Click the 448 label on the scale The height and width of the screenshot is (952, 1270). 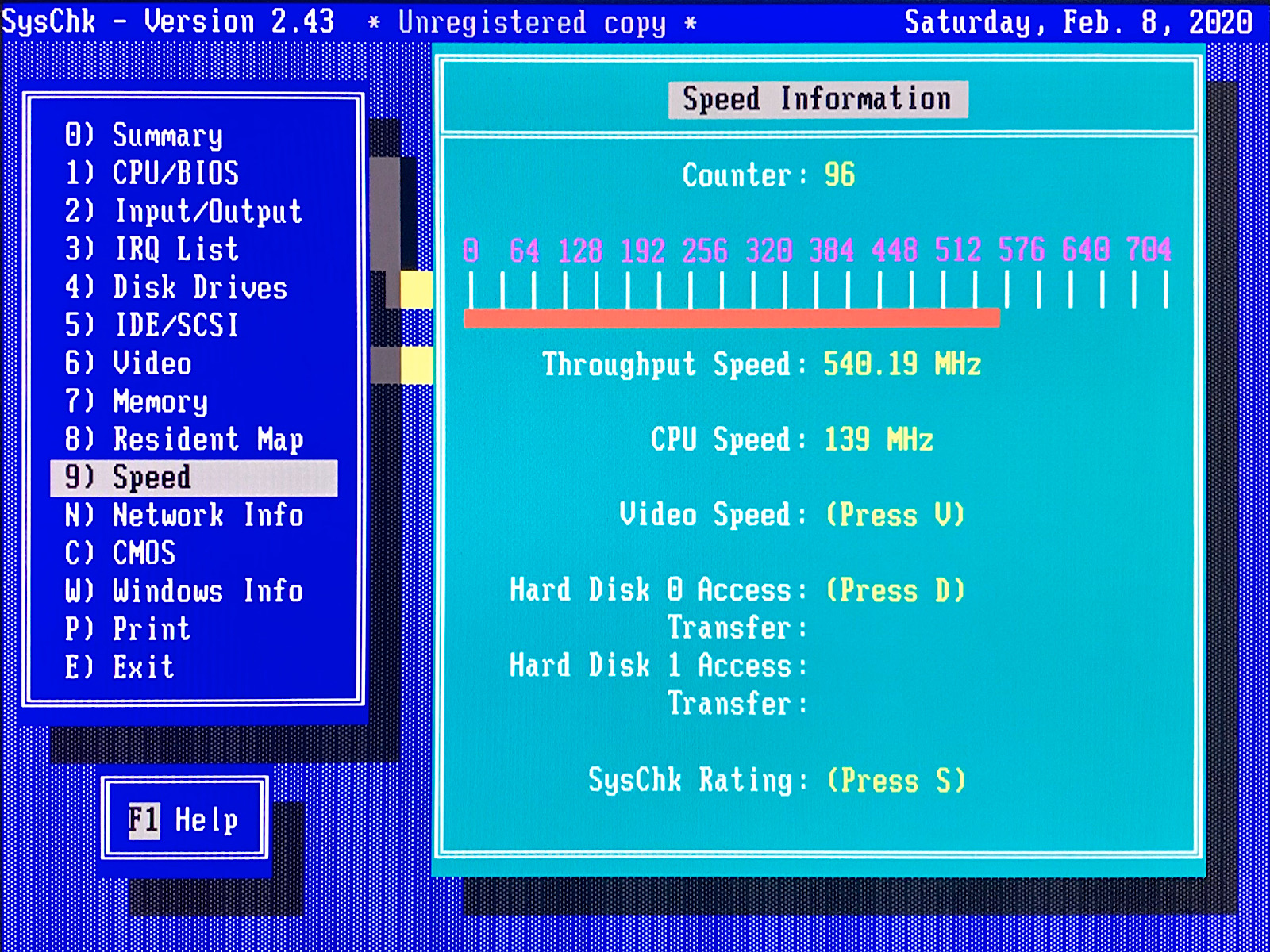pyautogui.click(x=895, y=251)
